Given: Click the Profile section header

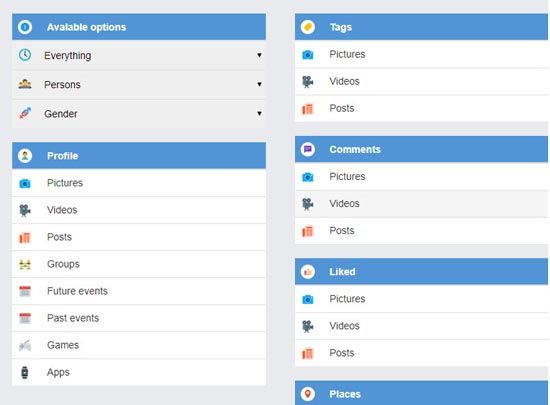Looking at the screenshot, I should tap(139, 156).
